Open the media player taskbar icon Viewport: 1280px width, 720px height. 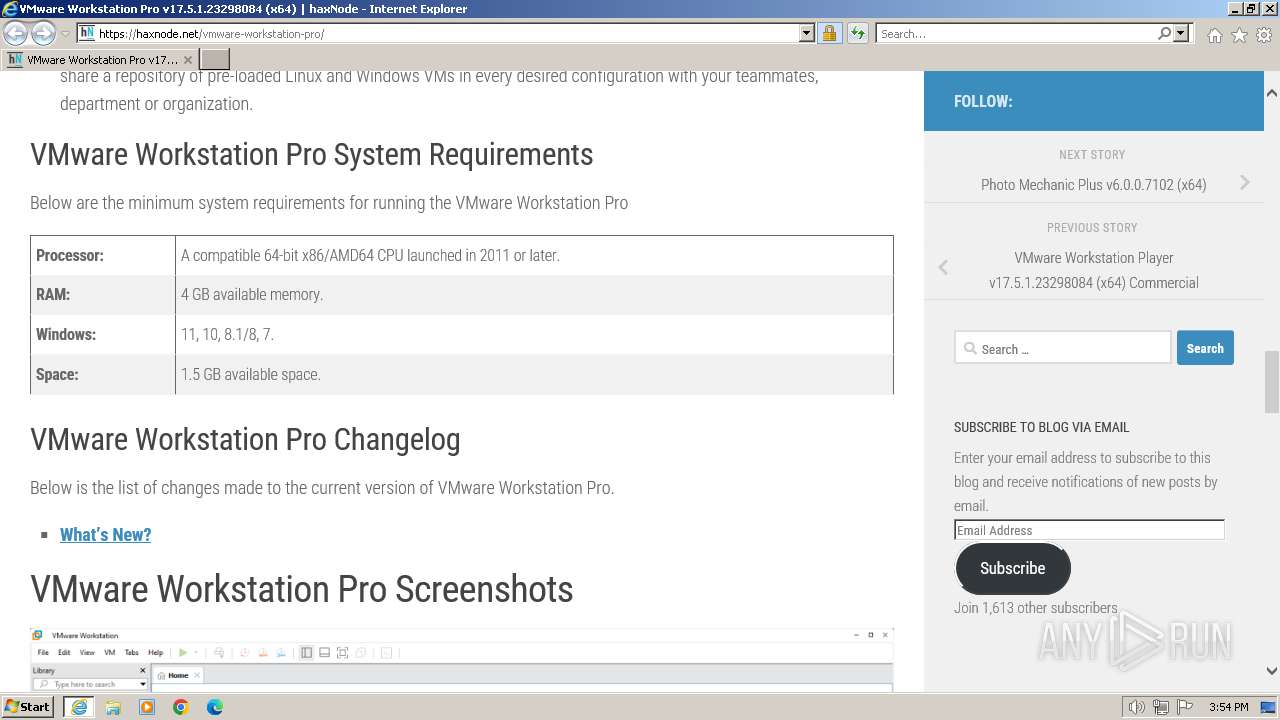click(x=147, y=707)
